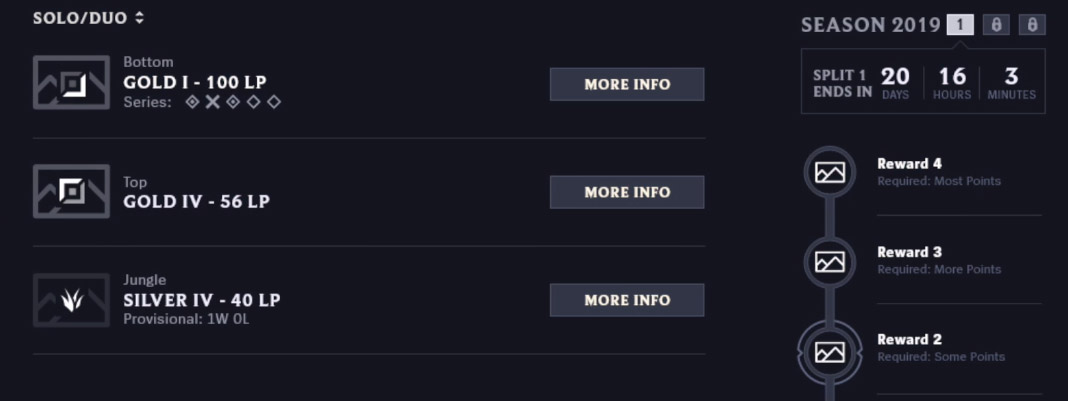1068x401 pixels.
Task: Click the Bottom lane position icon
Action: pos(72,82)
